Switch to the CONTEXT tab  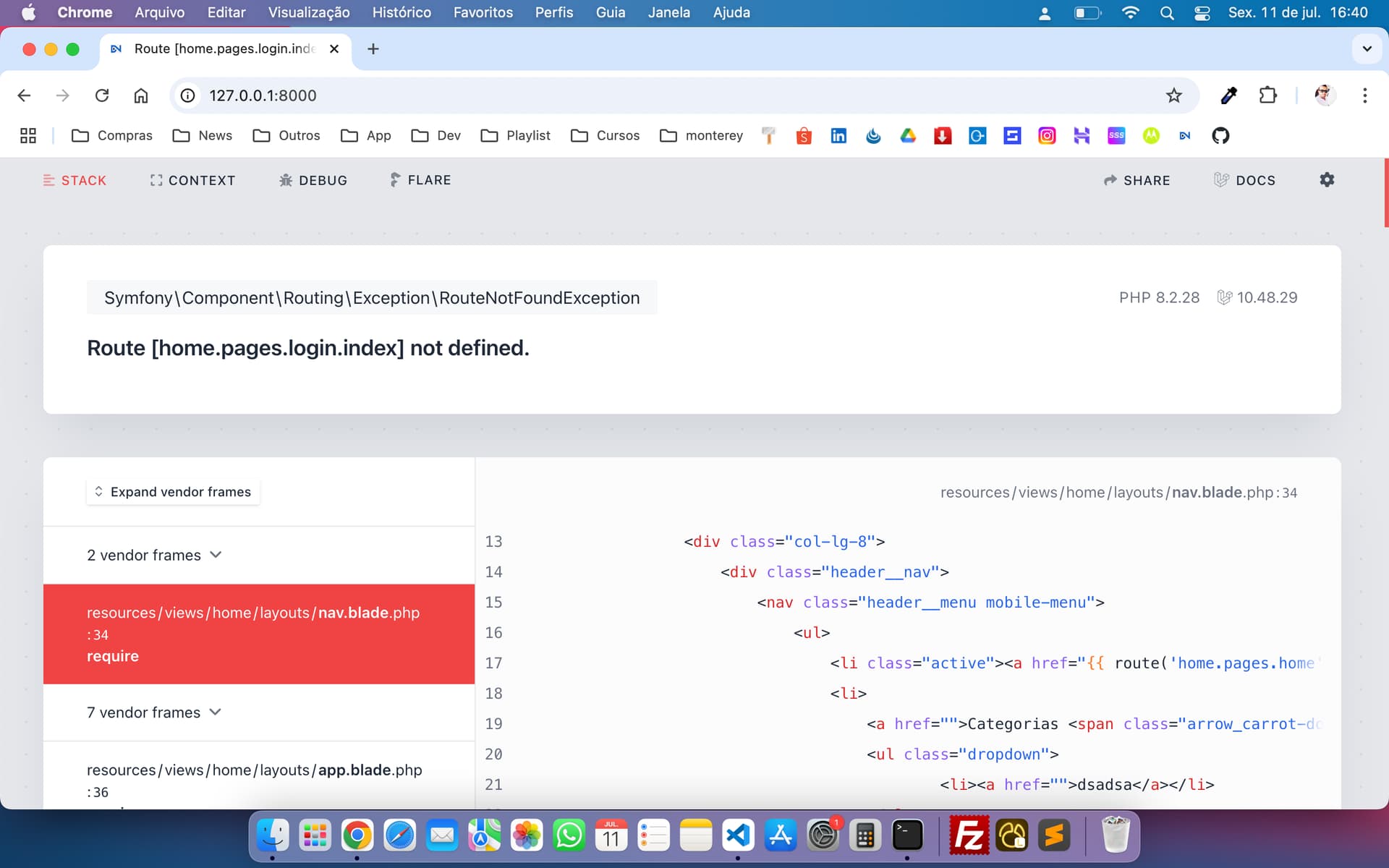[x=192, y=180]
